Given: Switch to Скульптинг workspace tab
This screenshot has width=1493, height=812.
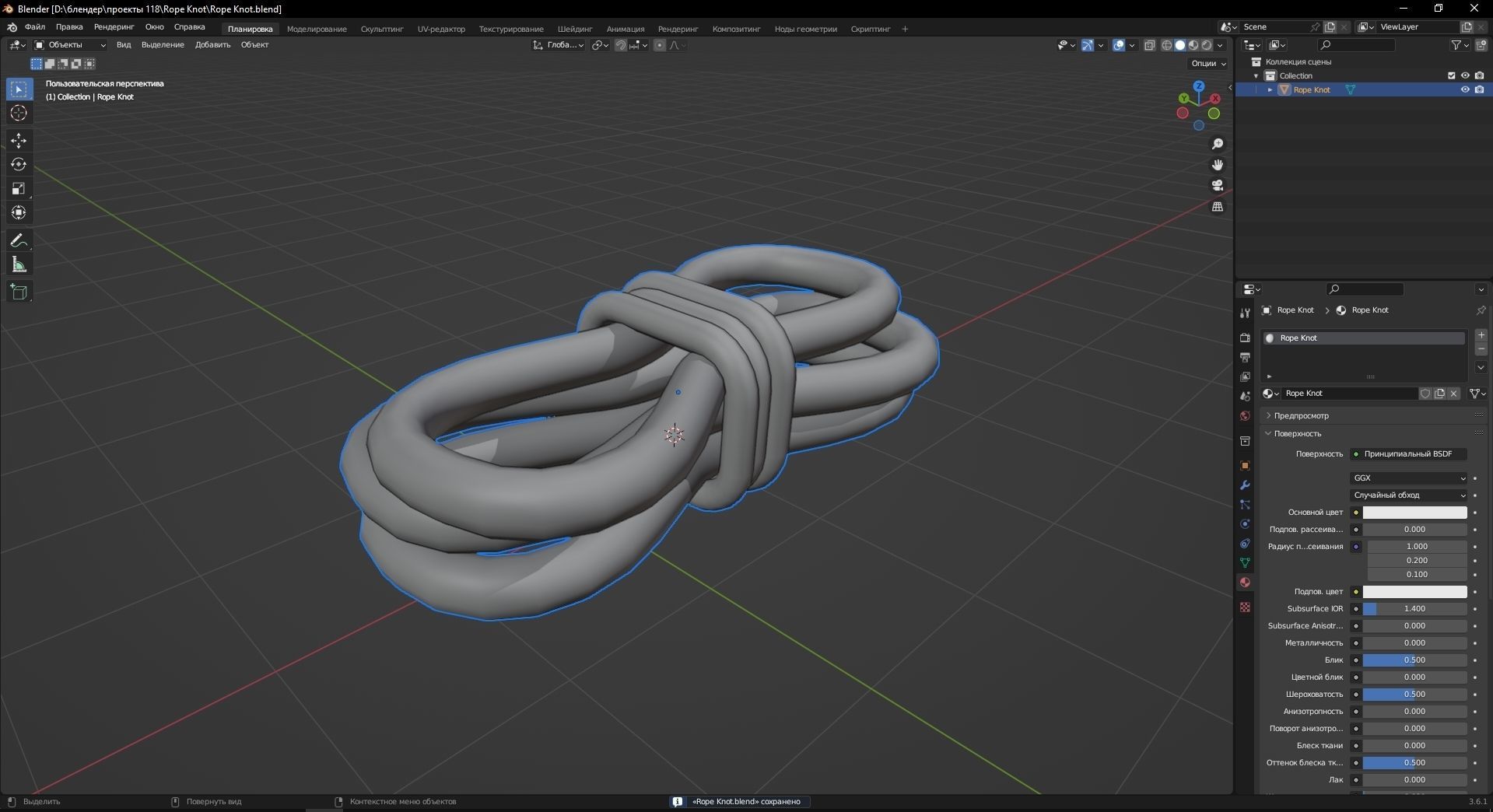Looking at the screenshot, I should [382, 29].
